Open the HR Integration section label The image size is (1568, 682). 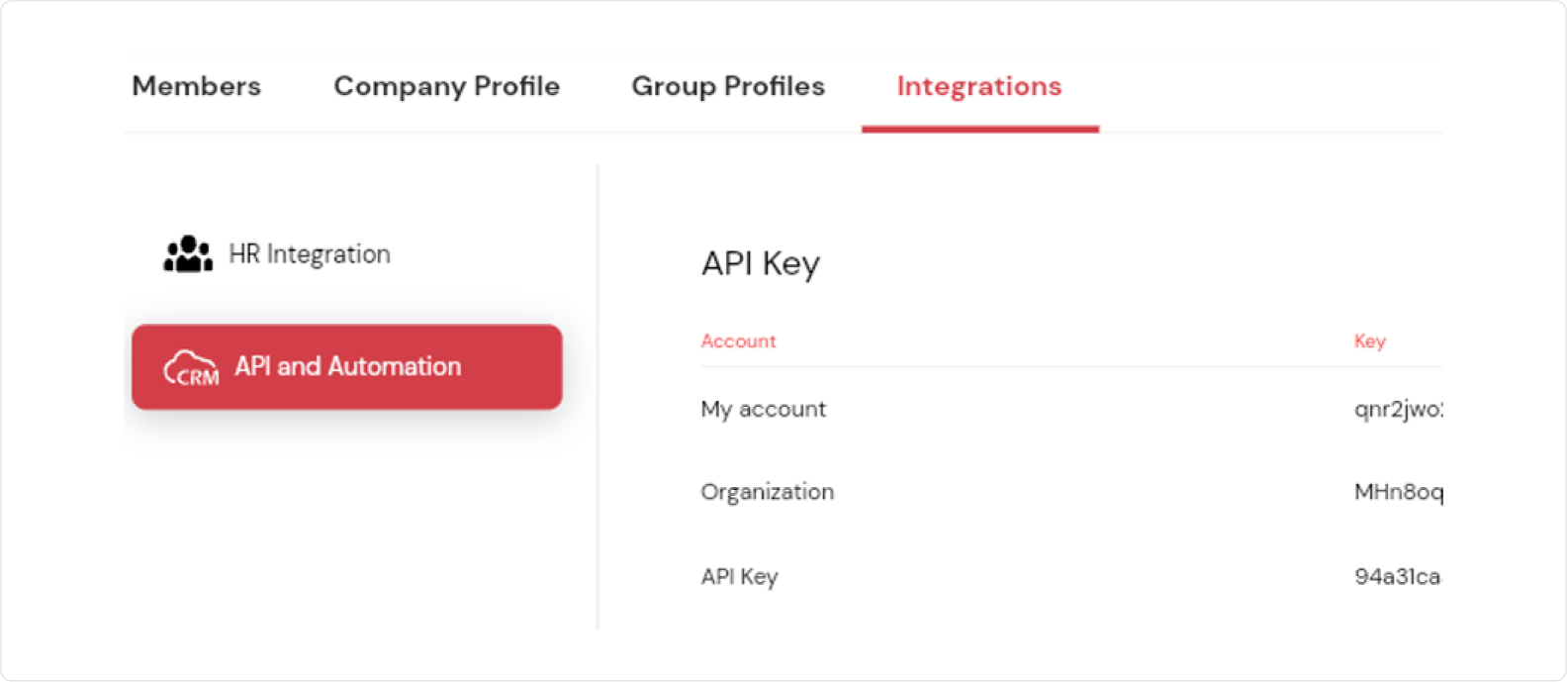tap(310, 254)
